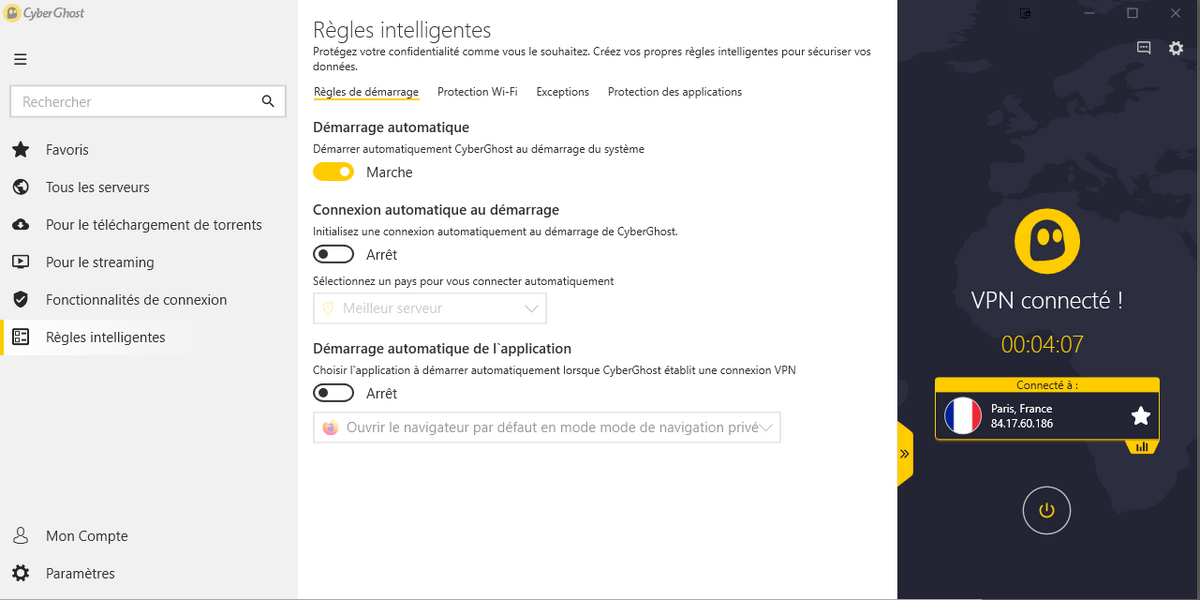Click the search magnifier icon
This screenshot has height=600, width=1200.
(x=267, y=101)
